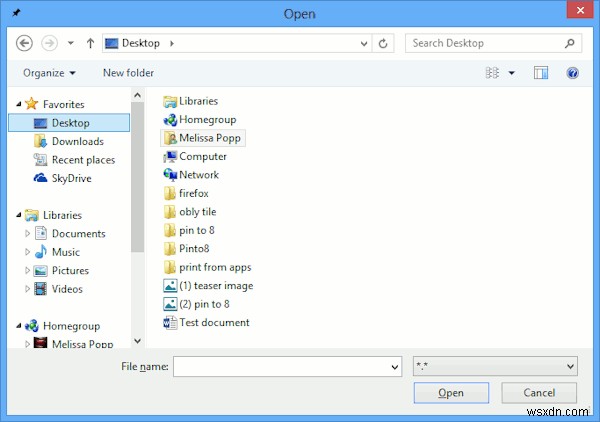Open the Help button
The width and height of the screenshot is (600, 422).
(572, 73)
